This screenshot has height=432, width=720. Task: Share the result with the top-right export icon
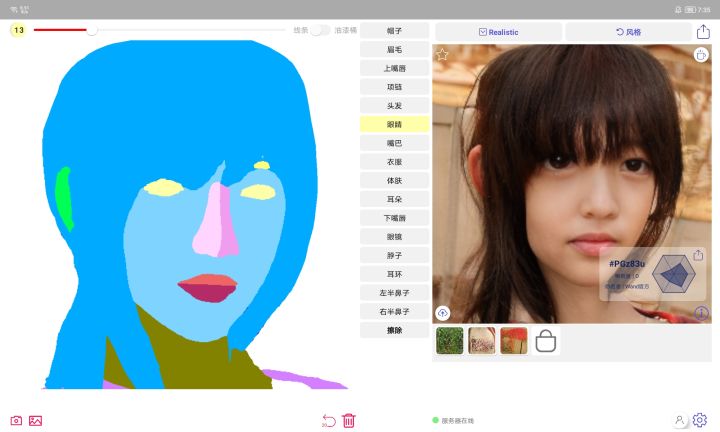pyautogui.click(x=703, y=32)
